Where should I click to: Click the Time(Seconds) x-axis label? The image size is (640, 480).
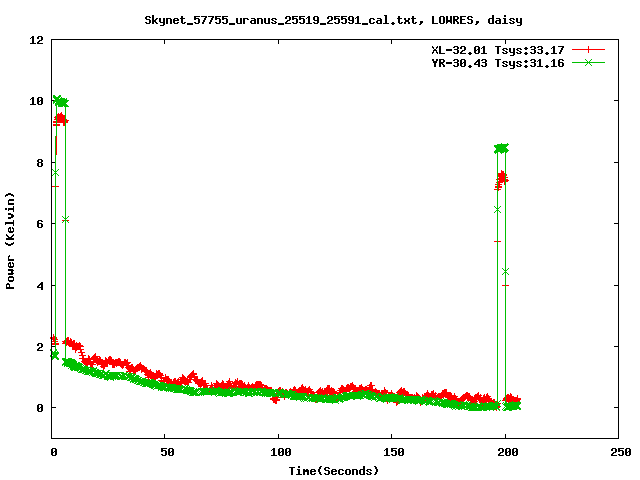pyautogui.click(x=333, y=471)
